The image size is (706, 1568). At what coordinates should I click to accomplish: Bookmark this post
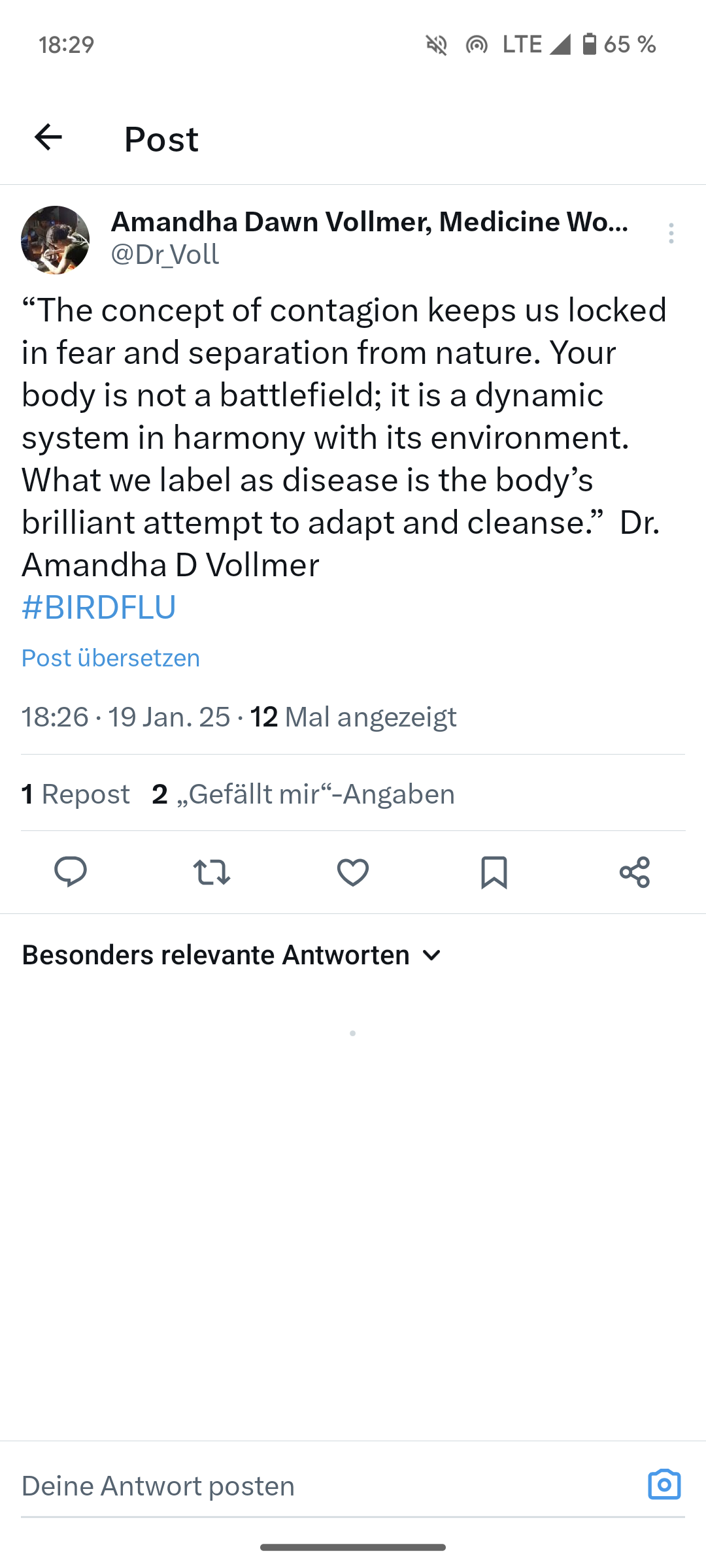point(494,872)
